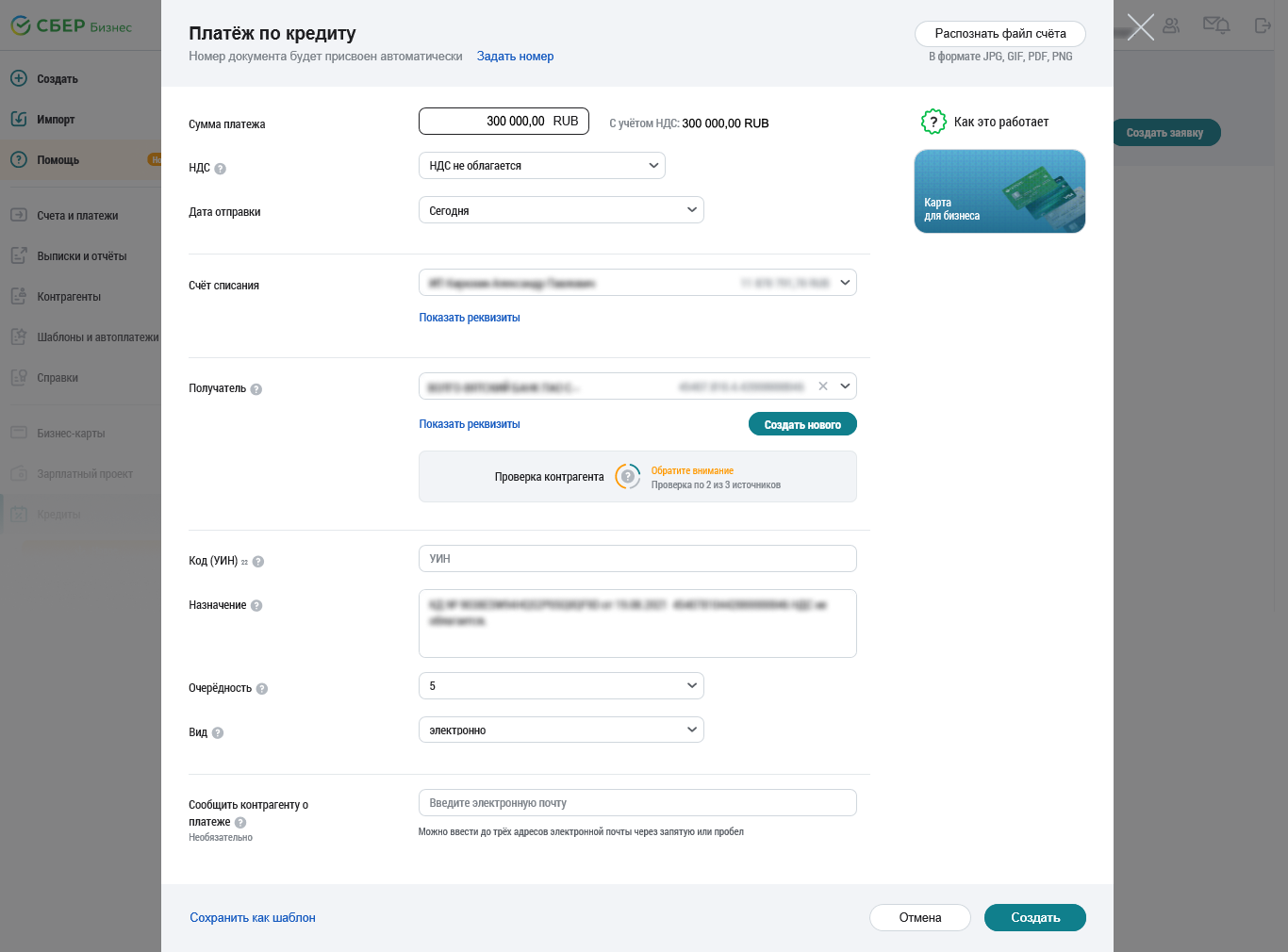Click the help icon beside Назначение label
This screenshot has width=1288, height=952.
pos(256,606)
